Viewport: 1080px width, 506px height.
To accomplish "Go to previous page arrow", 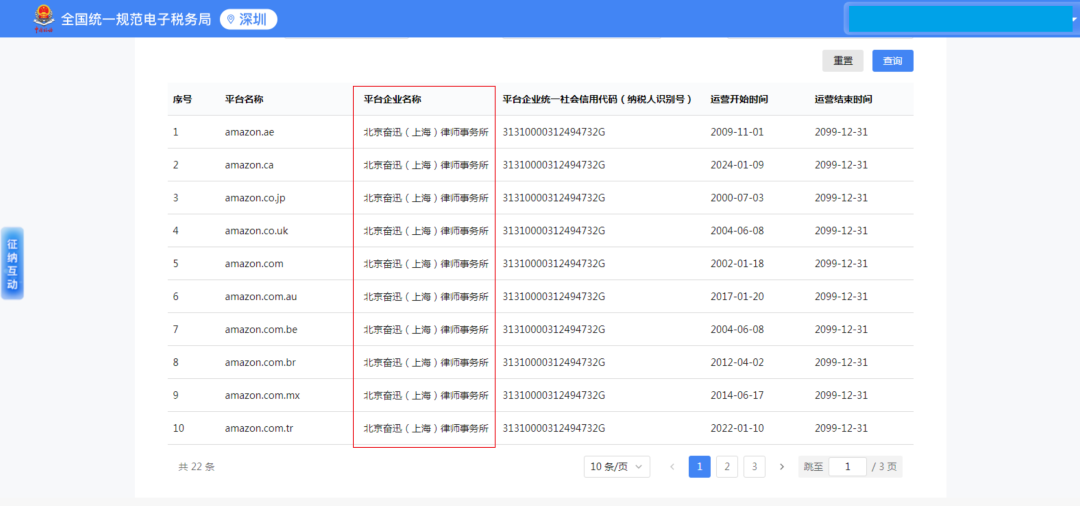I will (x=672, y=467).
